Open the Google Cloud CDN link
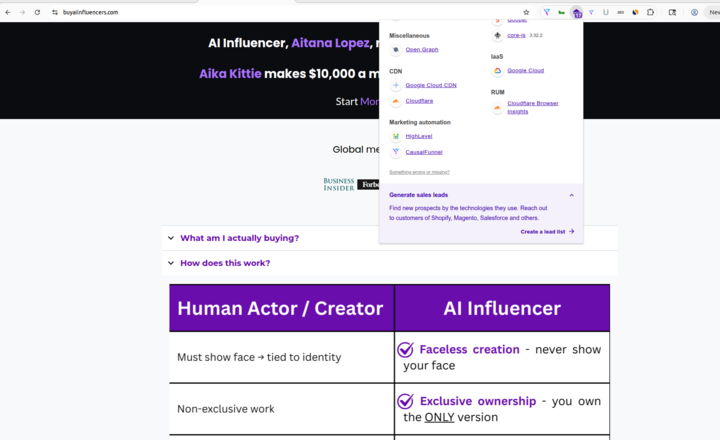 430,85
